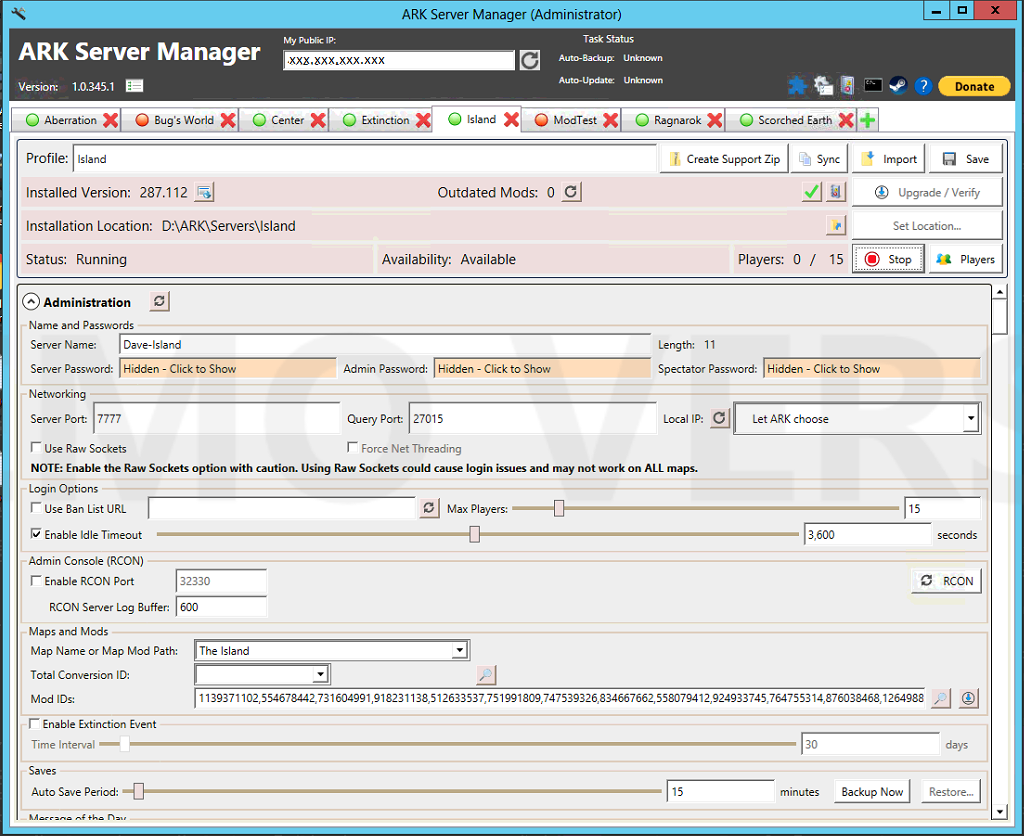Download mods icon beside Mod IDs

(968, 698)
